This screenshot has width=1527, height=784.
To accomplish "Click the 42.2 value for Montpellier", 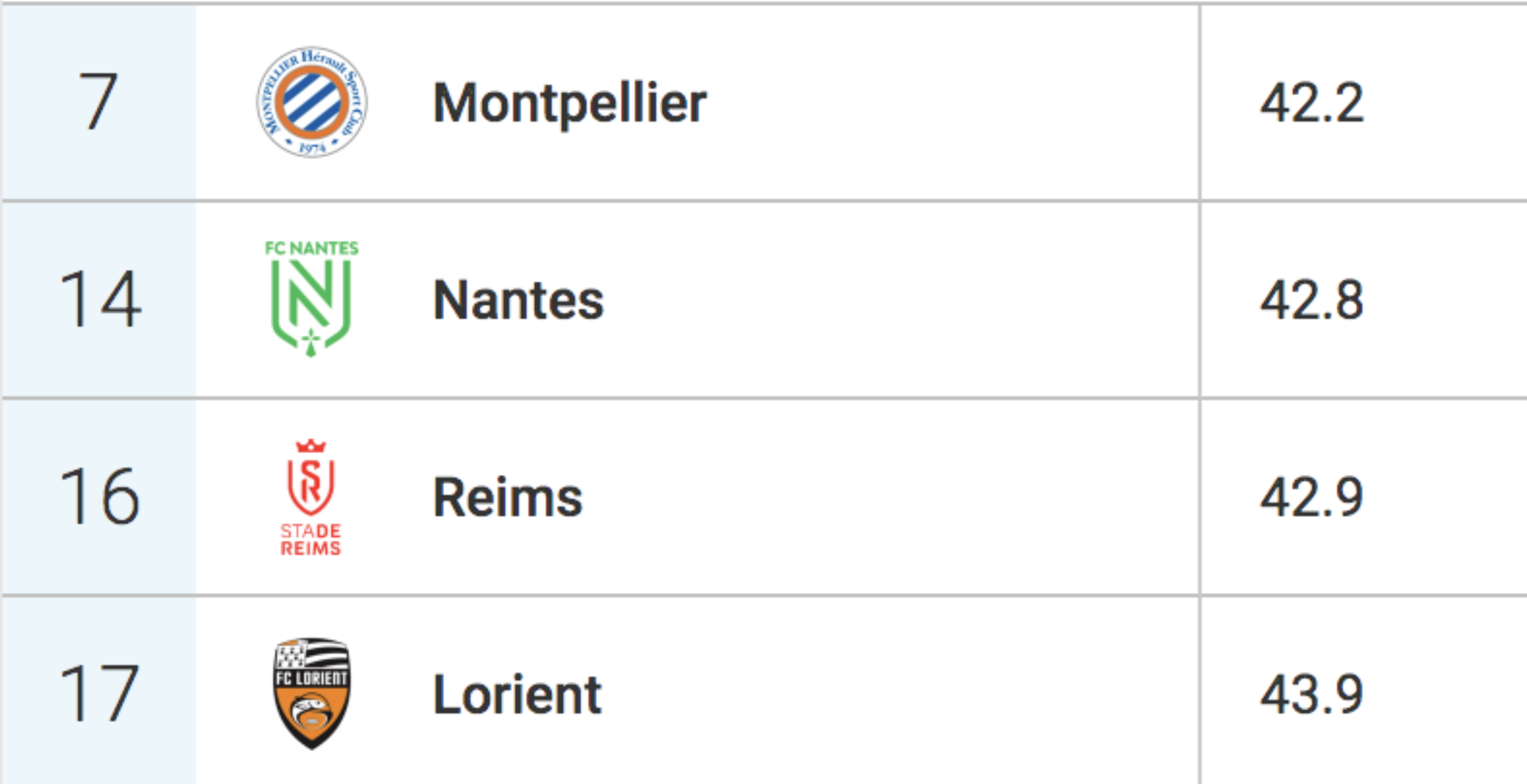I will pos(1312,103).
